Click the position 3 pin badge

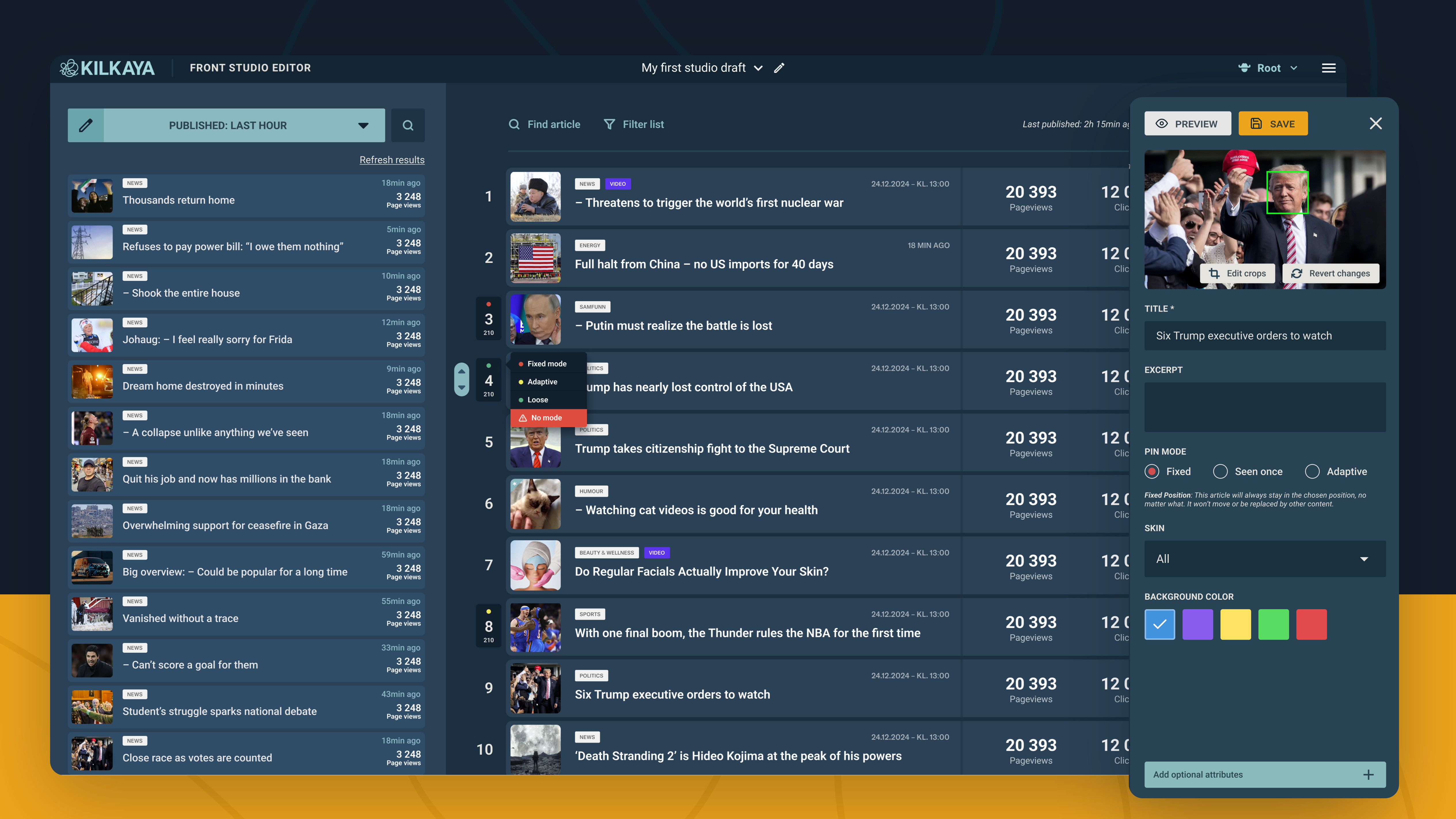tap(488, 319)
